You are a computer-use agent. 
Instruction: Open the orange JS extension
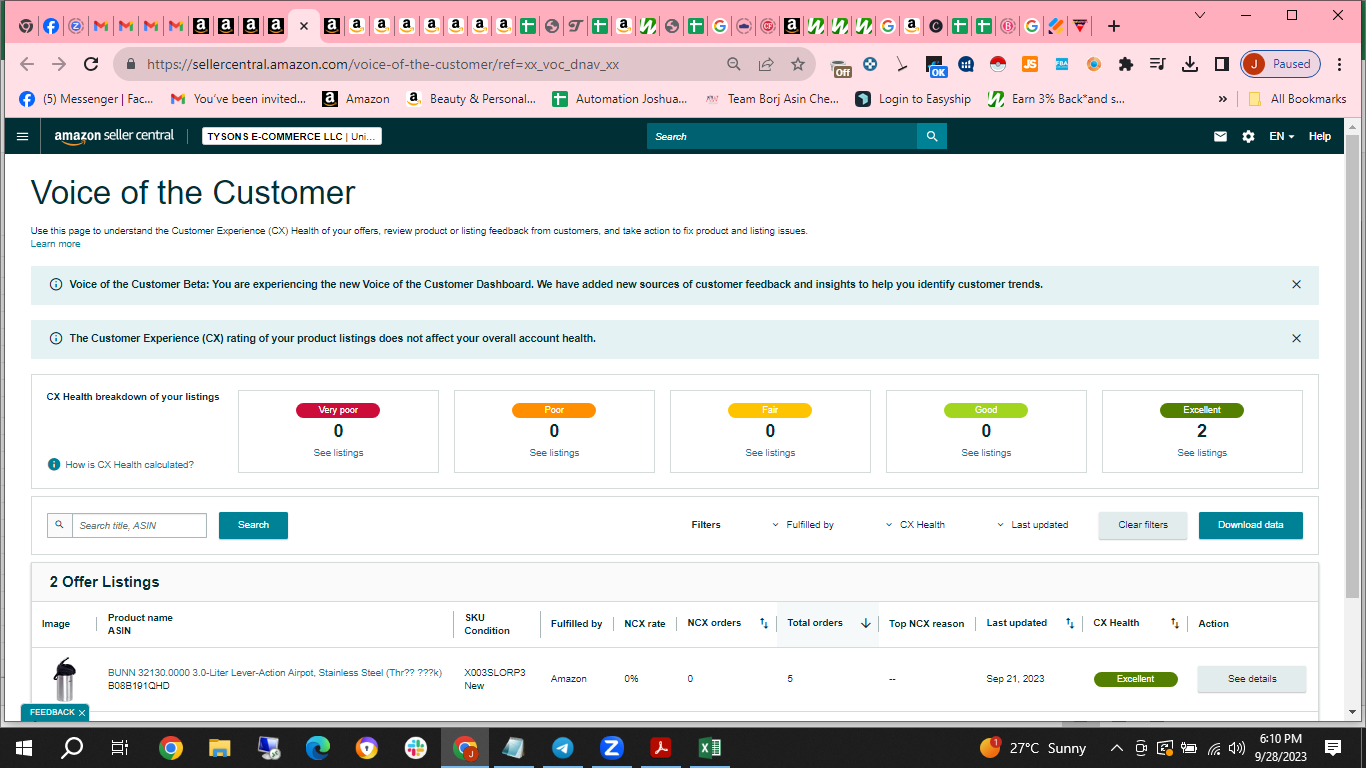tap(1030, 64)
